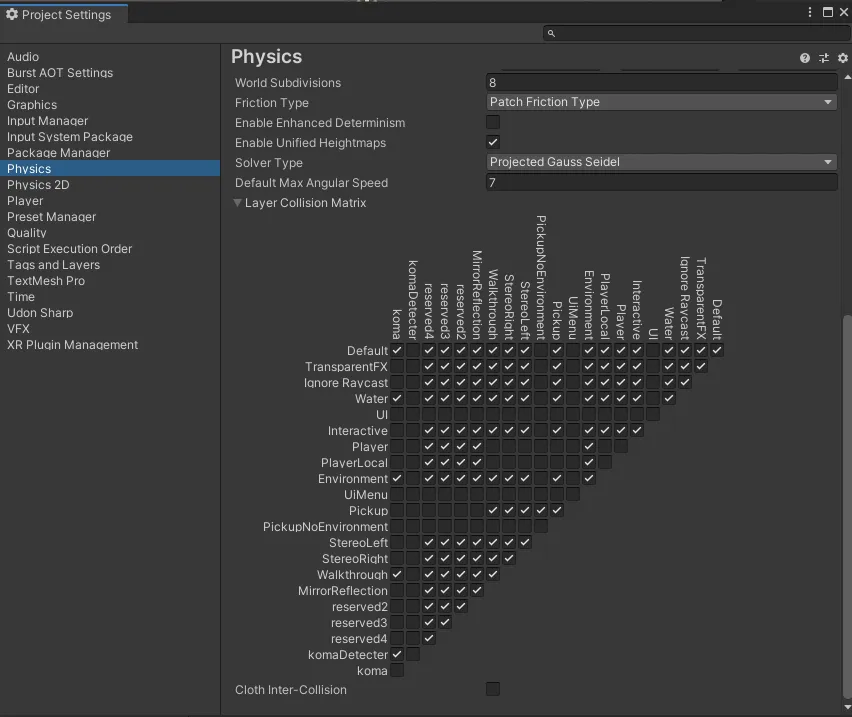Toggle Environment row koma column checkbox

[397, 479]
